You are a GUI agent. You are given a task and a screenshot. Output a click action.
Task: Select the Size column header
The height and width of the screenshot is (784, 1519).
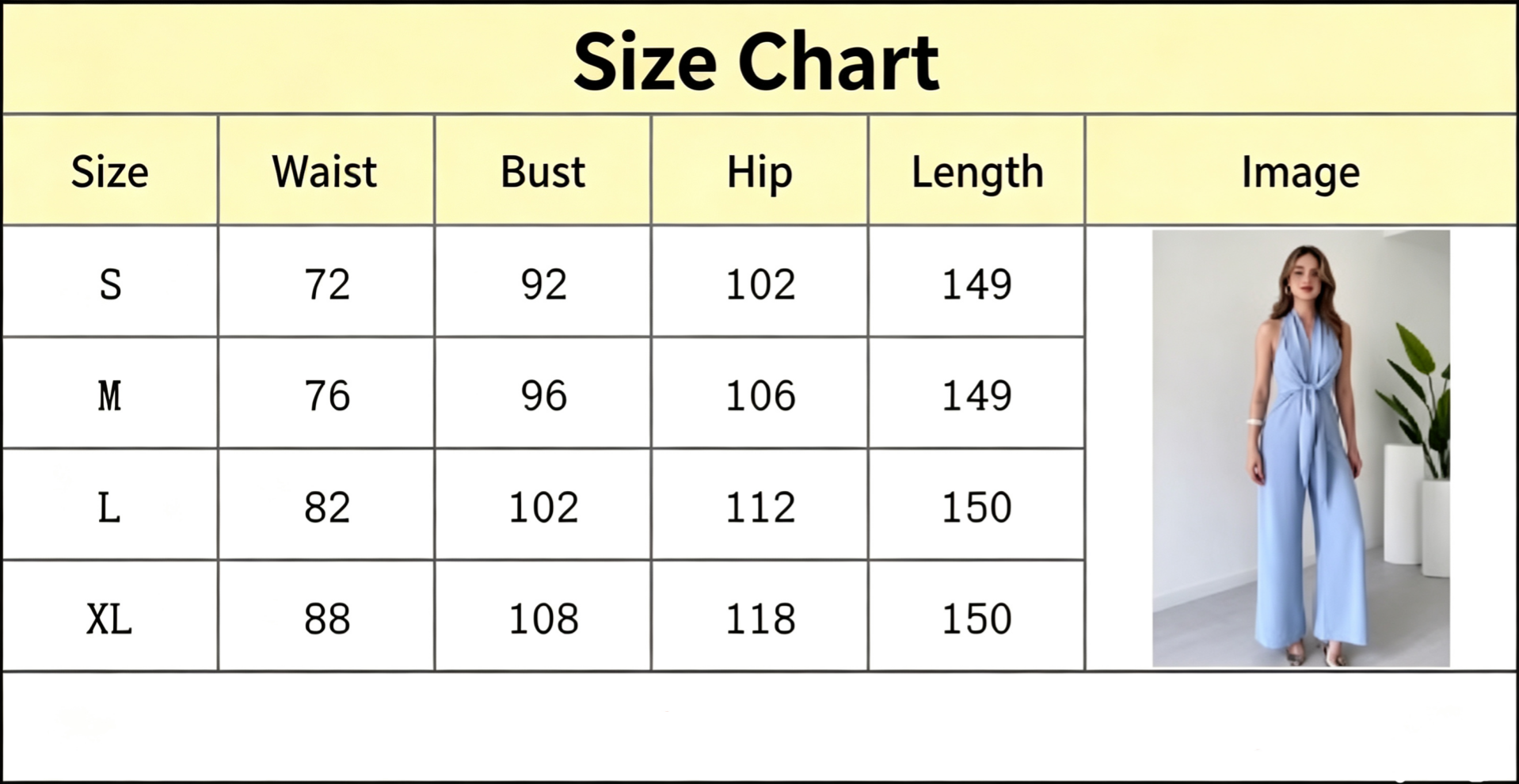[110, 172]
